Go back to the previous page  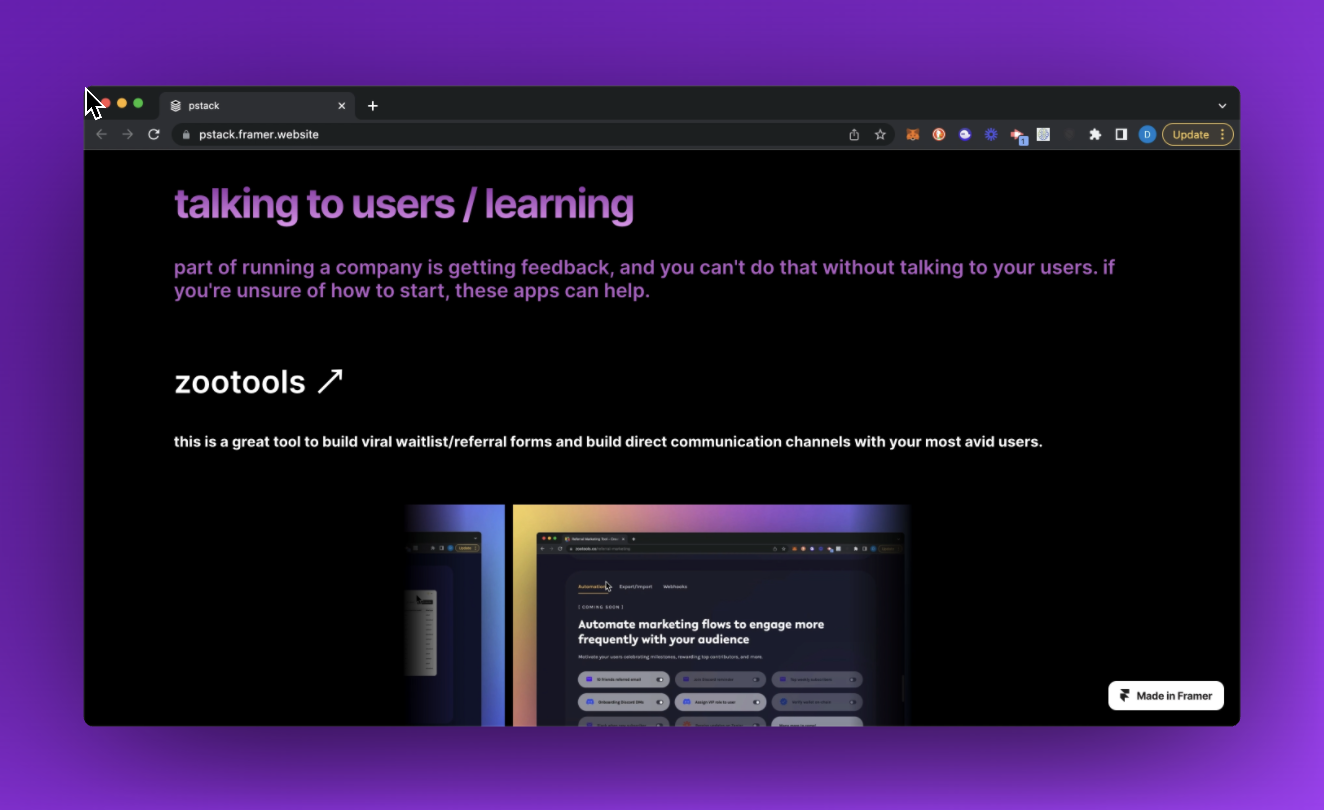click(x=101, y=134)
